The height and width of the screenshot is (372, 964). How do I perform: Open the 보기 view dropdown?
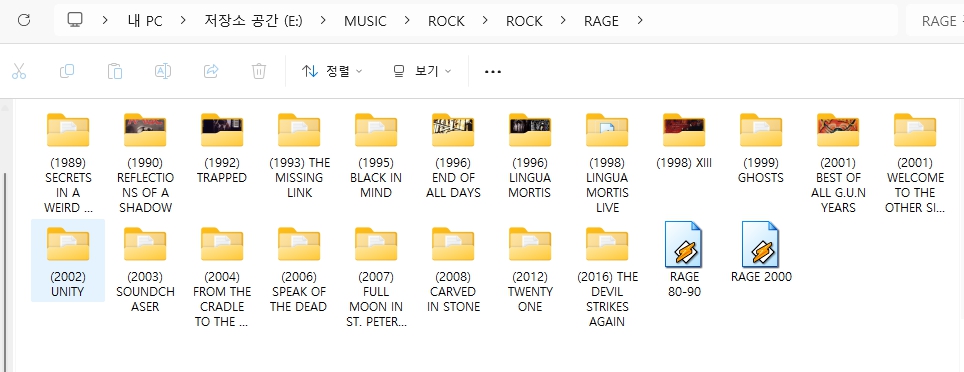(422, 71)
